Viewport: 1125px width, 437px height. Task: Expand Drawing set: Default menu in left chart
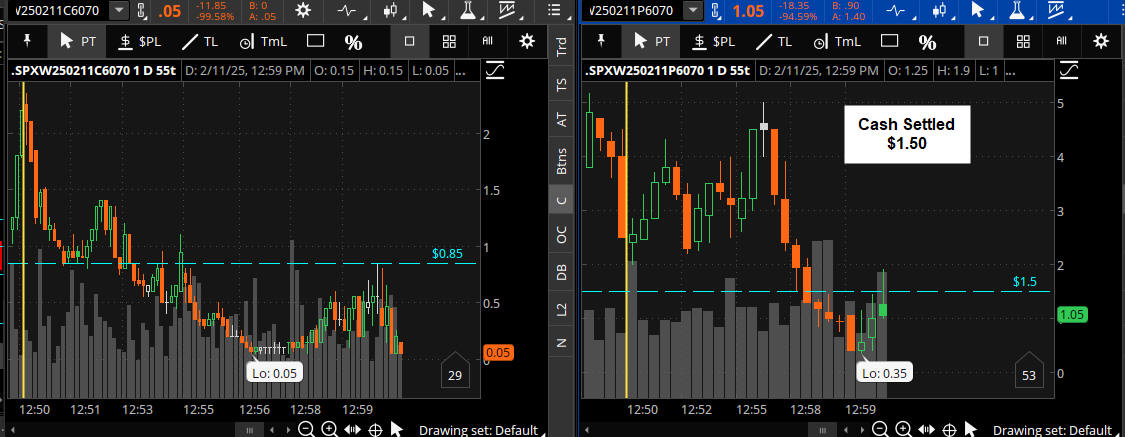pyautogui.click(x=480, y=430)
